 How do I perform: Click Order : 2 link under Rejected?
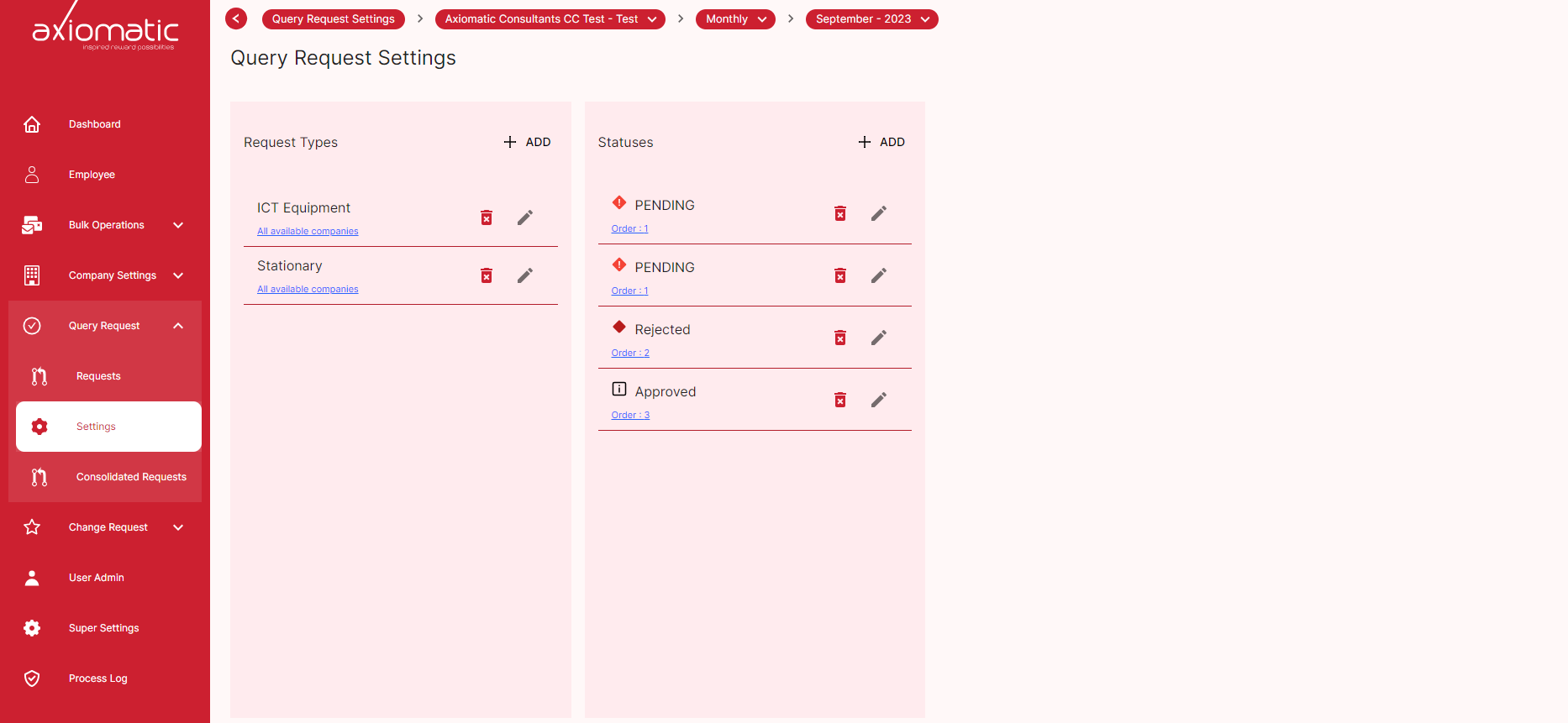[x=630, y=353]
